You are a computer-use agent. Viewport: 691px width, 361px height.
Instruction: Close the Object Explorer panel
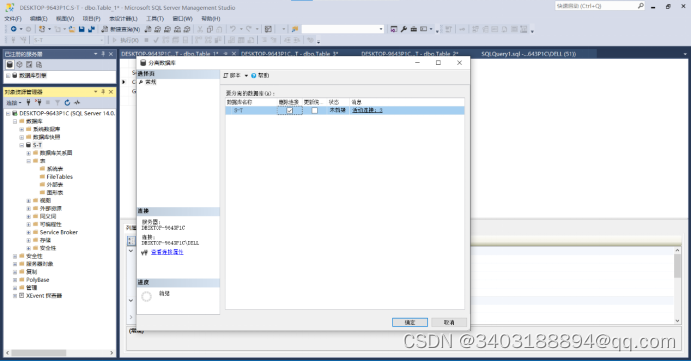[x=111, y=92]
